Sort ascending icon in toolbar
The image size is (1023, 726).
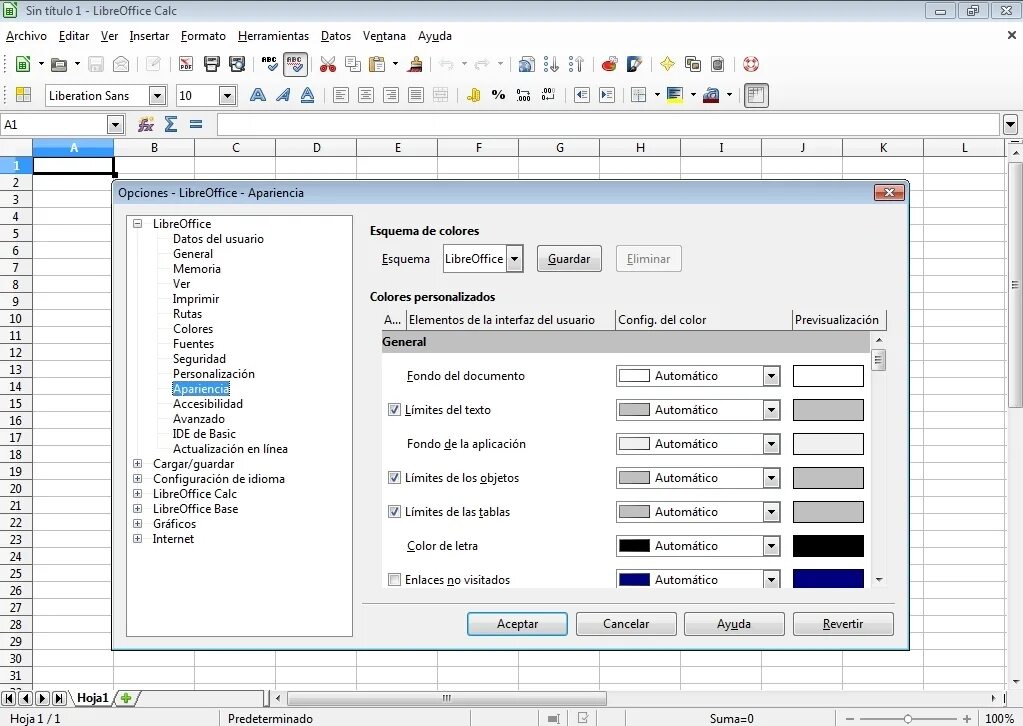tap(551, 64)
